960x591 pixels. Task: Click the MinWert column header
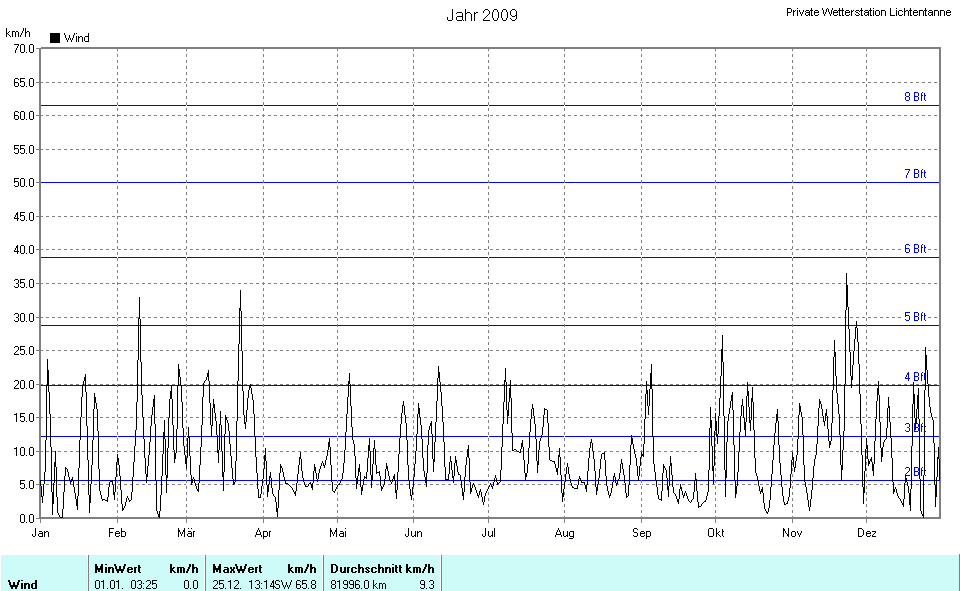[x=118, y=568]
